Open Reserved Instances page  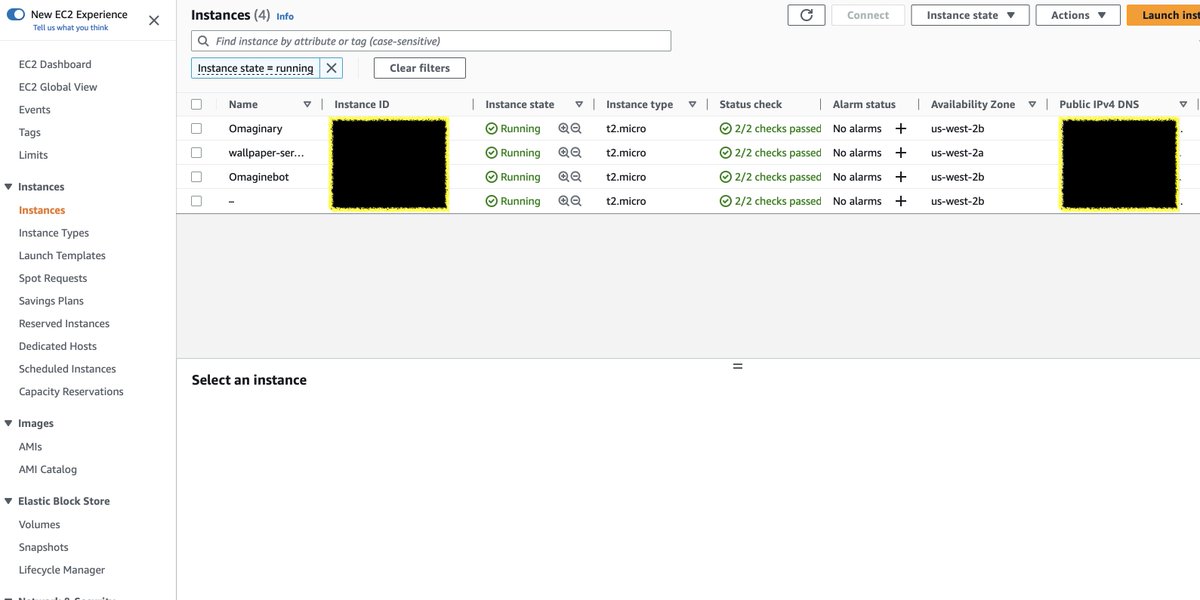64,324
